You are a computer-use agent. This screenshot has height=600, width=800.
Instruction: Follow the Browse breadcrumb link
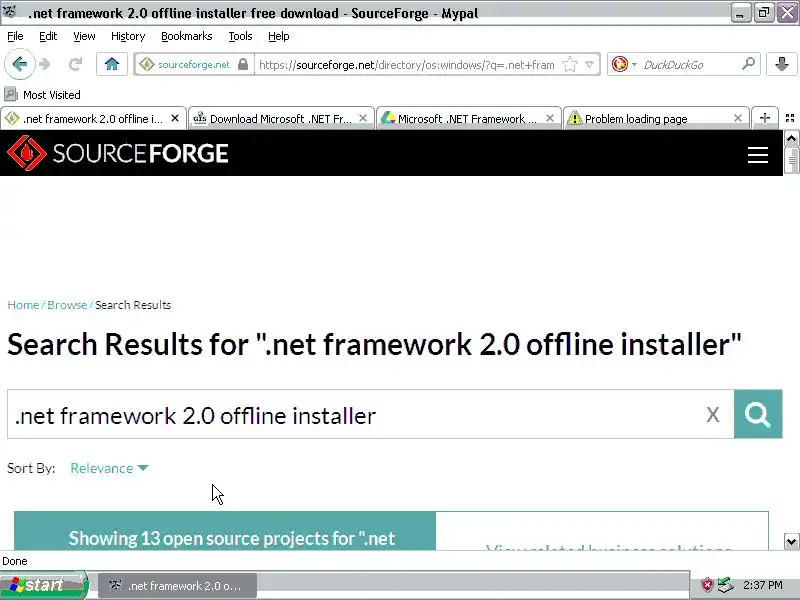click(67, 305)
